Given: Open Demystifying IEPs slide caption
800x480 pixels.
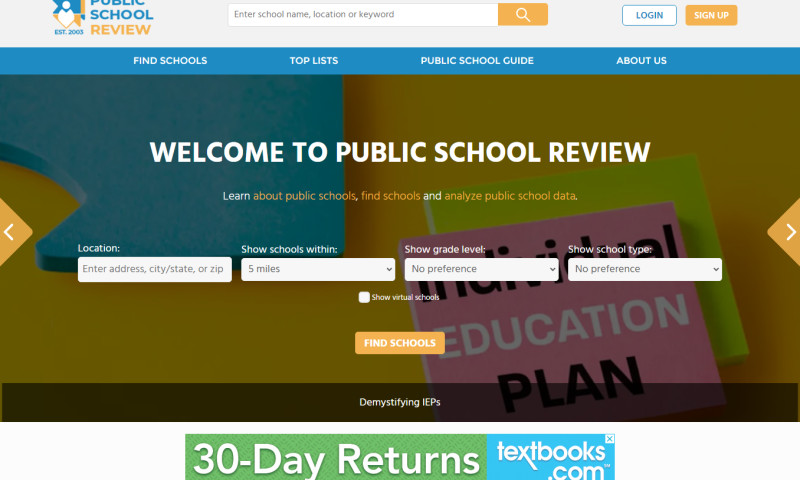Looking at the screenshot, I should [399, 402].
